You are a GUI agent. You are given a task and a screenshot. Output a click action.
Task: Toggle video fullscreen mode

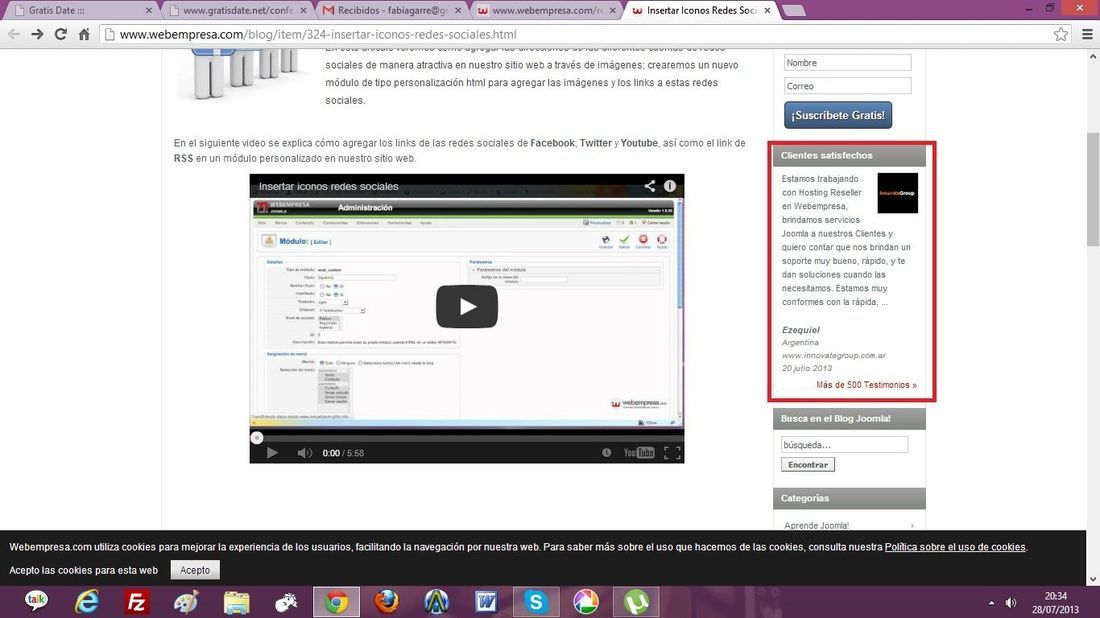[x=672, y=453]
